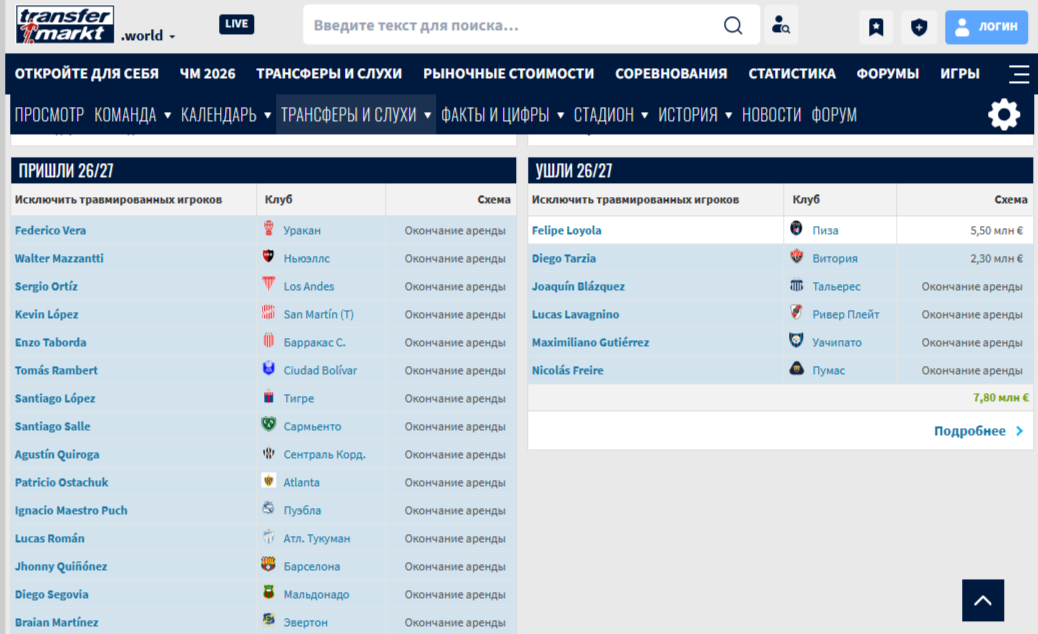Open ИГРЫ menu item
Viewport: 1038px width, 634px height.
coord(960,73)
